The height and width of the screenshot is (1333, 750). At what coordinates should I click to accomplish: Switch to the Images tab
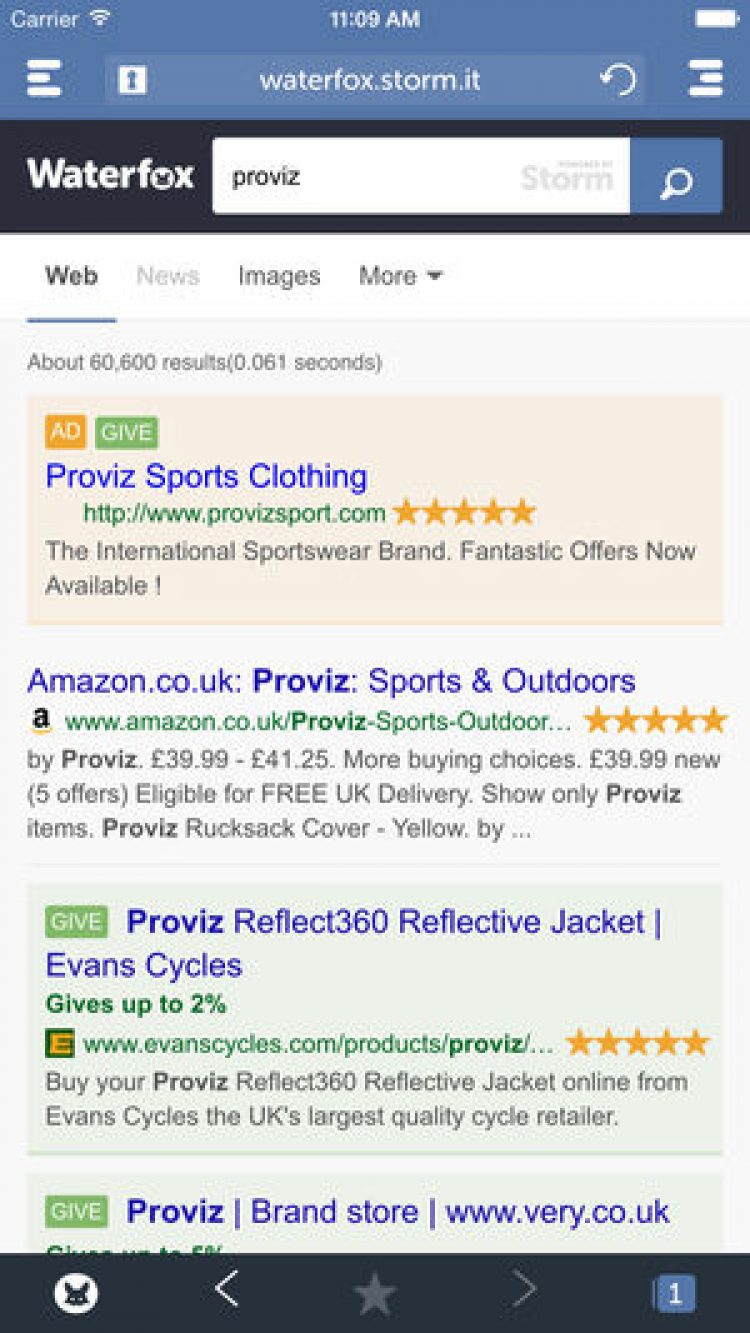click(x=279, y=276)
